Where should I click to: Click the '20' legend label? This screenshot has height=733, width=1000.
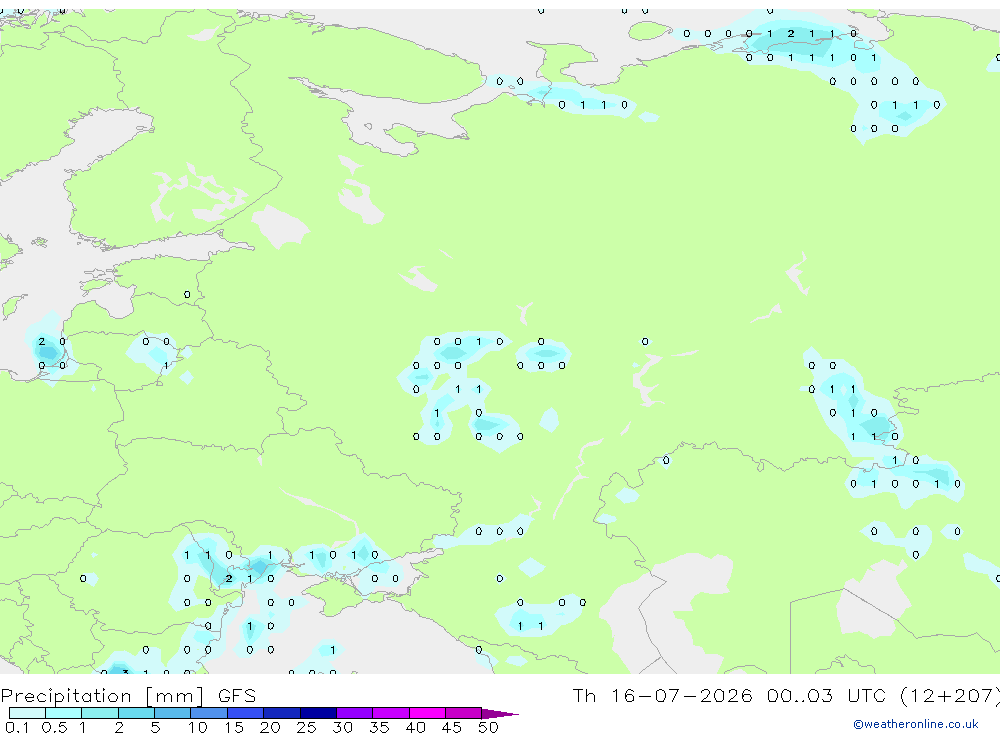click(270, 727)
